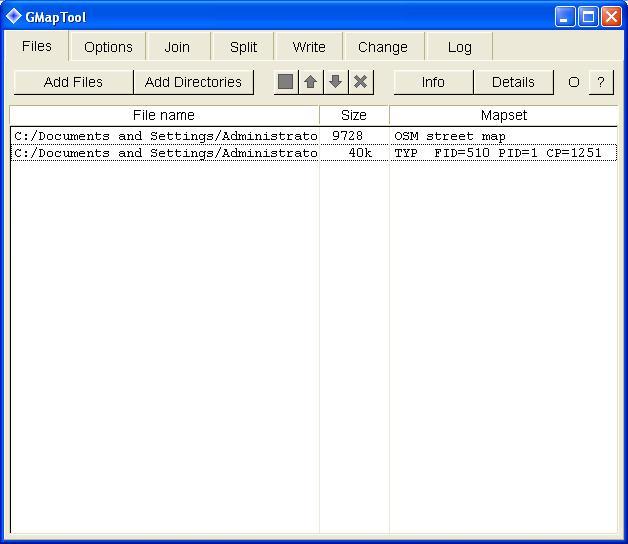
Task: Click the GMapTool title bar diamond icon
Action: coord(14,16)
